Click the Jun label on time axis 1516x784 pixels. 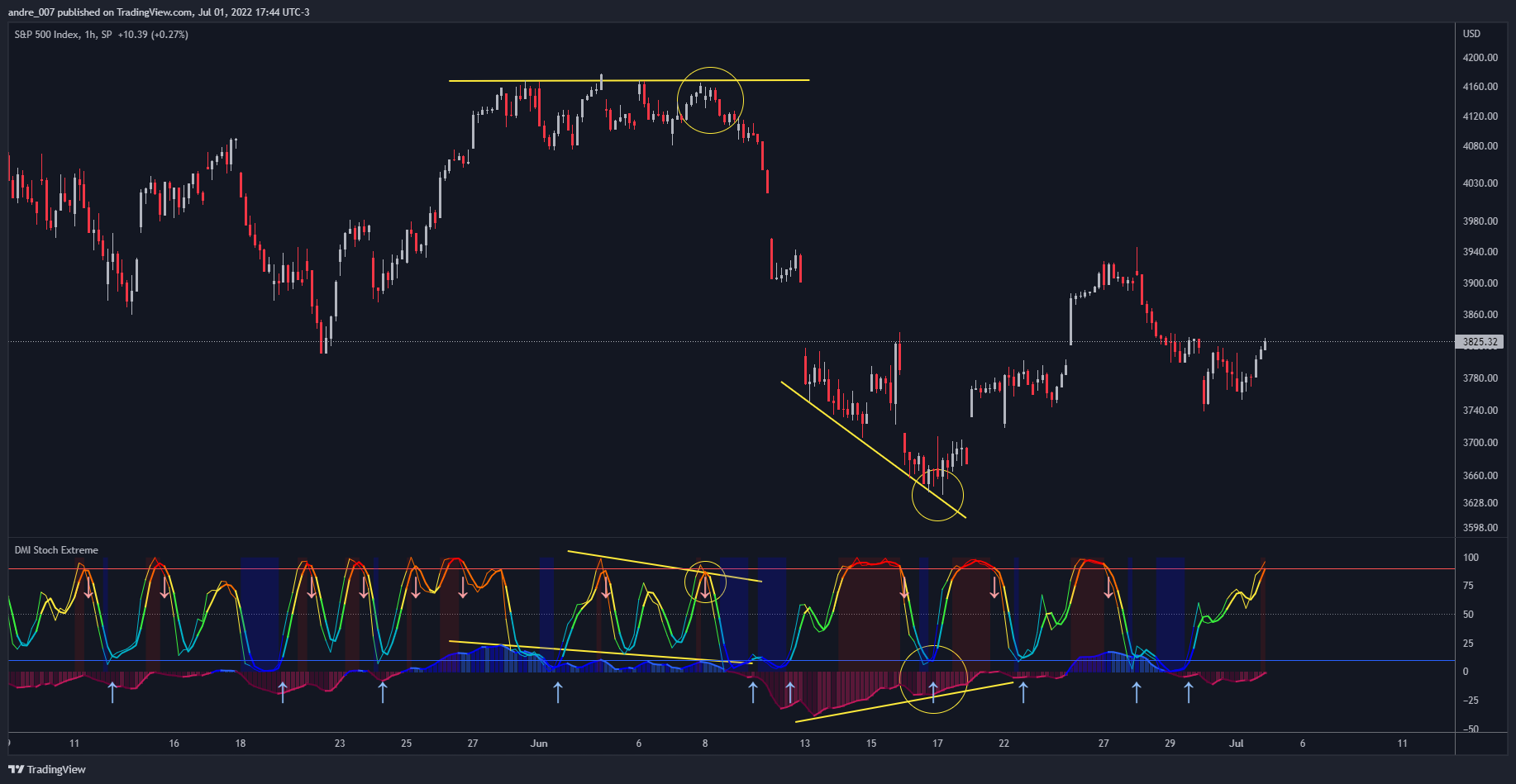pyautogui.click(x=539, y=744)
